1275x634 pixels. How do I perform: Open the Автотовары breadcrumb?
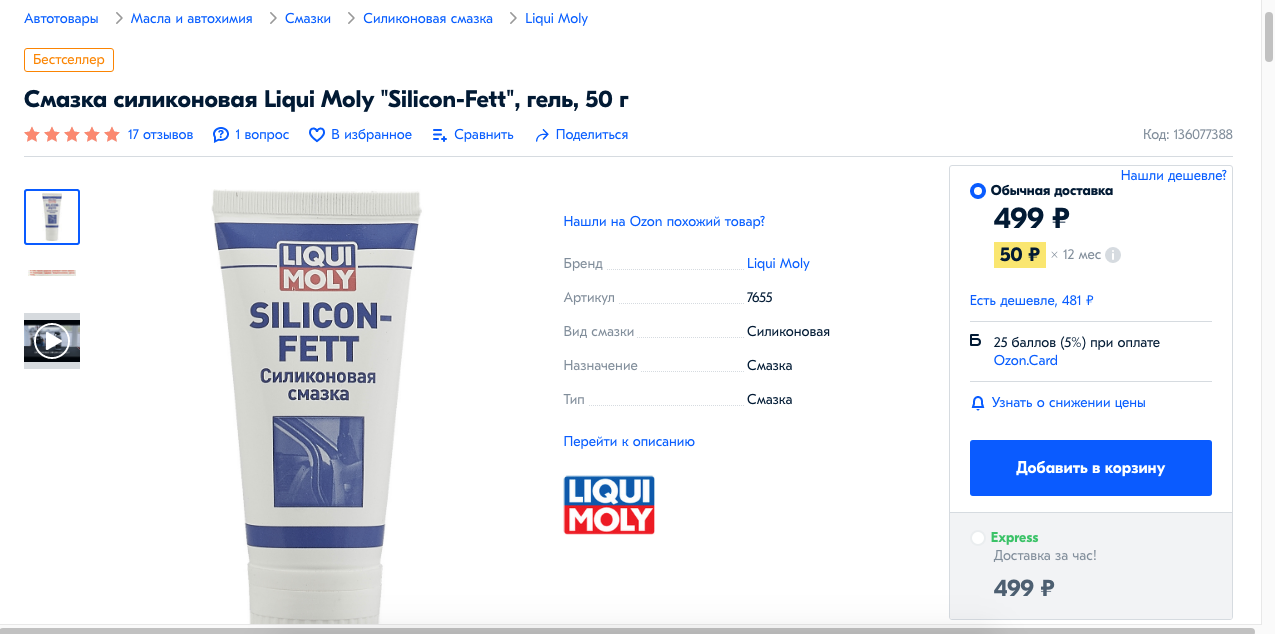pos(61,18)
